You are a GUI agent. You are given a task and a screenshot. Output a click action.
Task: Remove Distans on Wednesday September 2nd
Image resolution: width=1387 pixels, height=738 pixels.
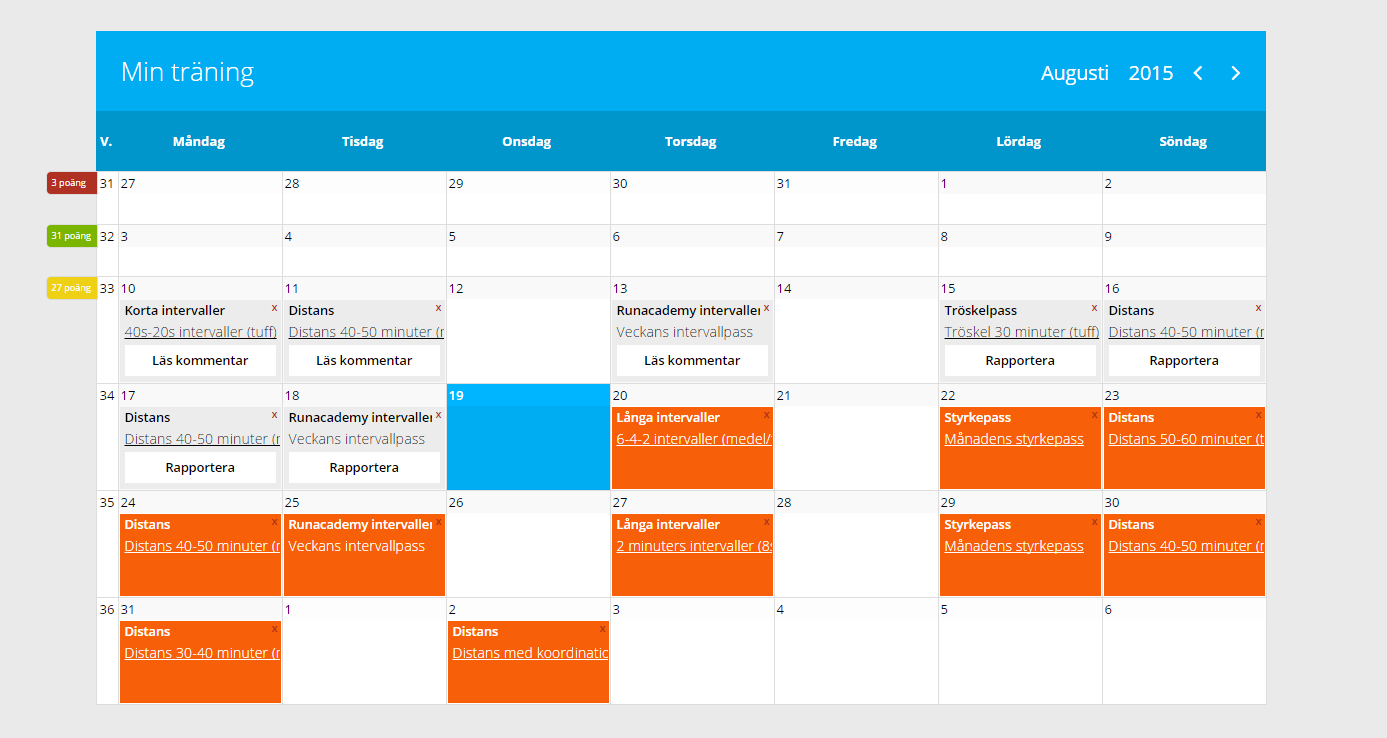click(x=602, y=629)
